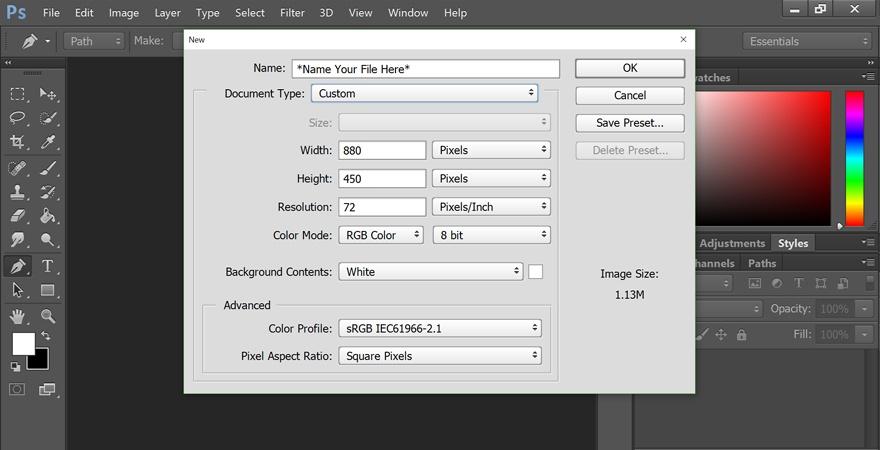This screenshot has width=880, height=450.
Task: Select the Horizontal Type tool
Action: pos(47,266)
